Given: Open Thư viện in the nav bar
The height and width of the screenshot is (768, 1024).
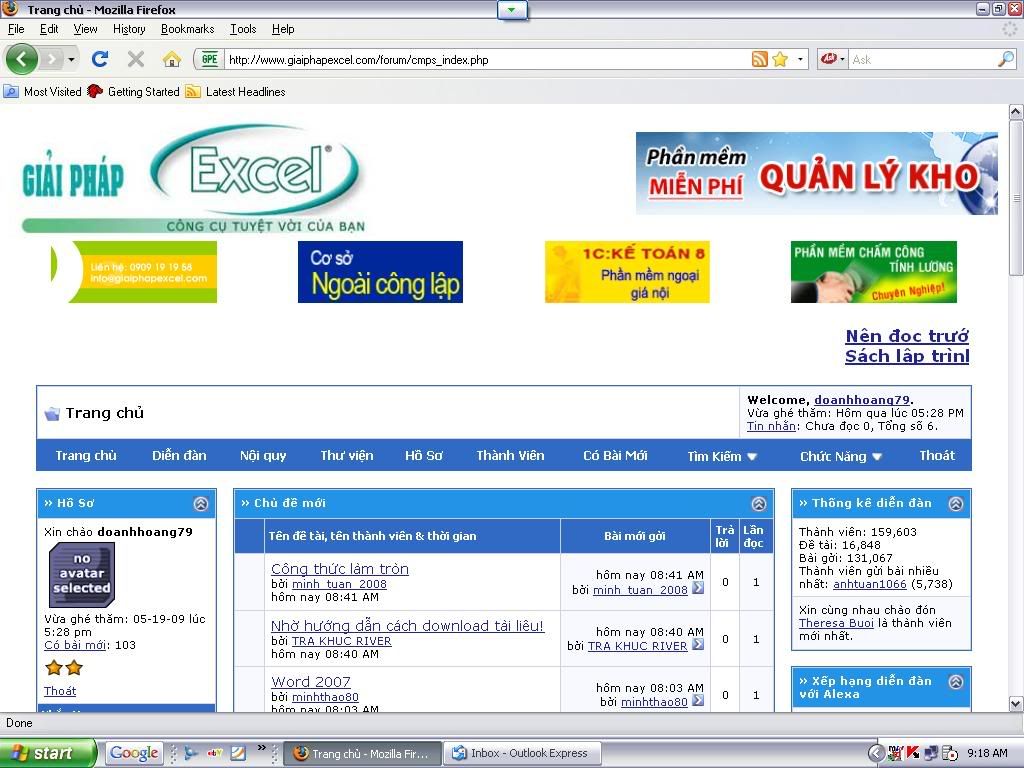Looking at the screenshot, I should (x=347, y=455).
